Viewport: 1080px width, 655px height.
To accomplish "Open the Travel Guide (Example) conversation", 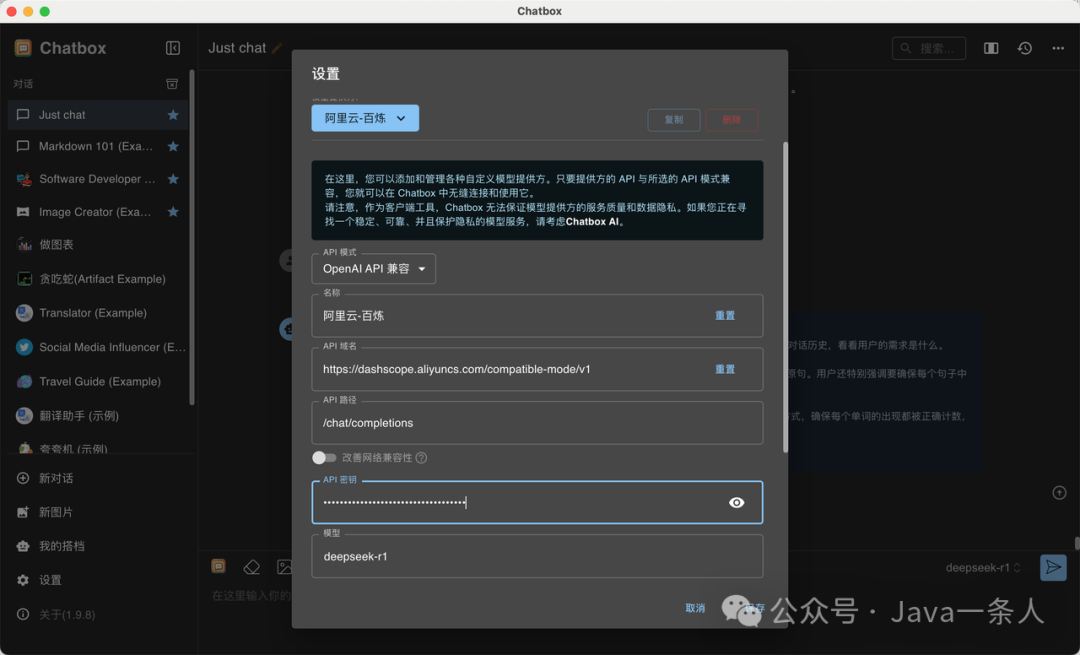I will [97, 382].
